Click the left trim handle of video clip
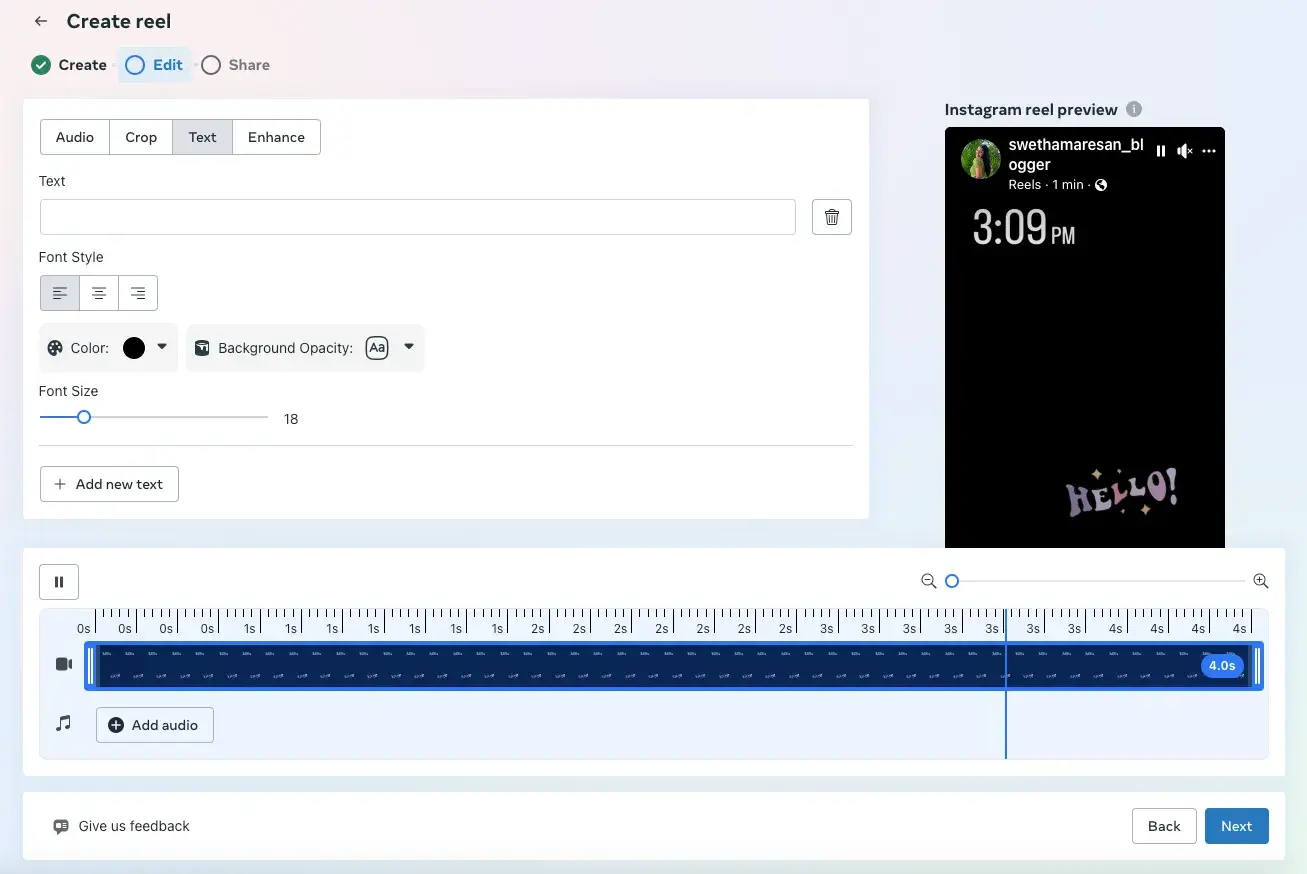The height and width of the screenshot is (874, 1307). coord(91,666)
